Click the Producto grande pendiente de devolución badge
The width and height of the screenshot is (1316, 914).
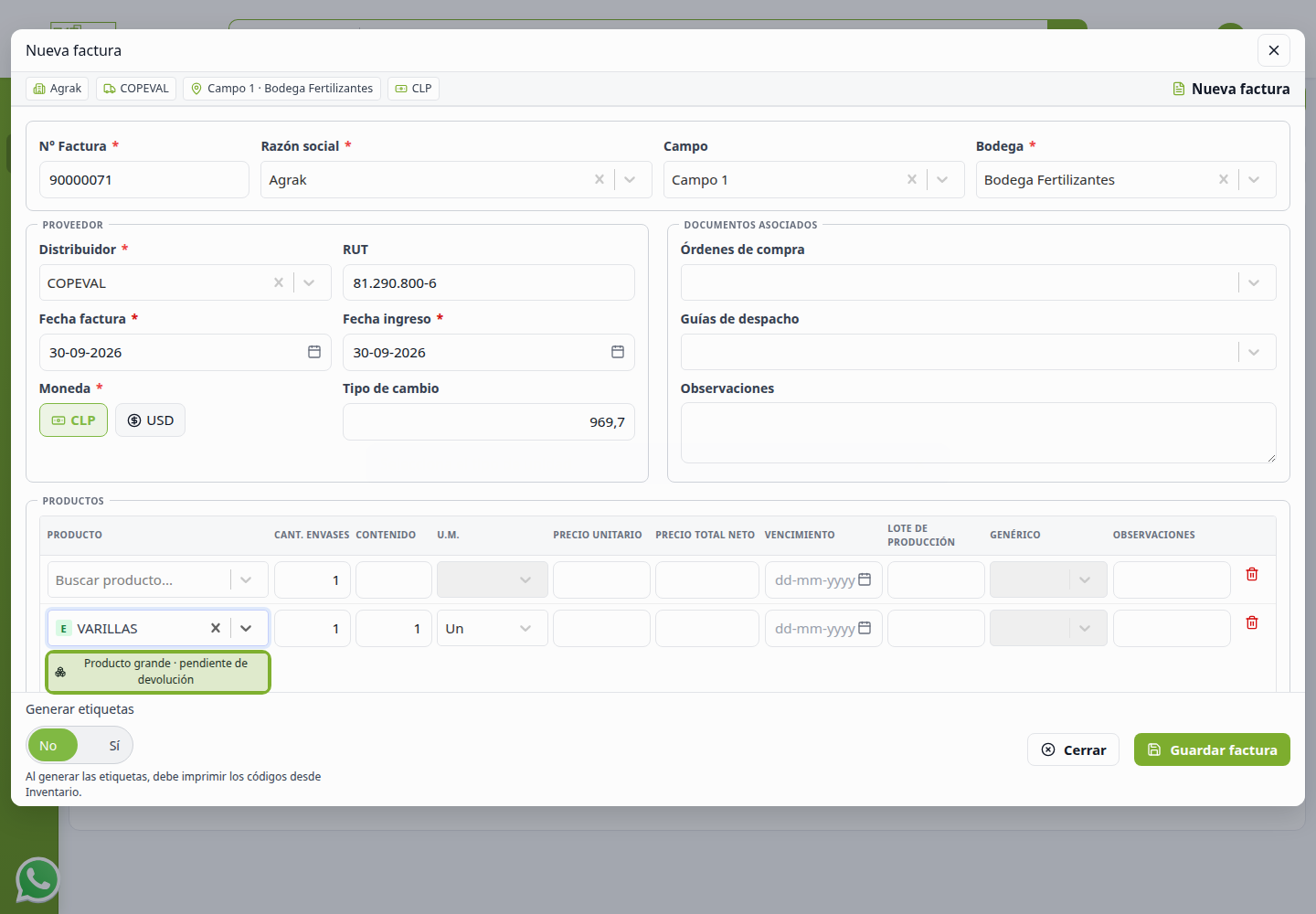[158, 672]
